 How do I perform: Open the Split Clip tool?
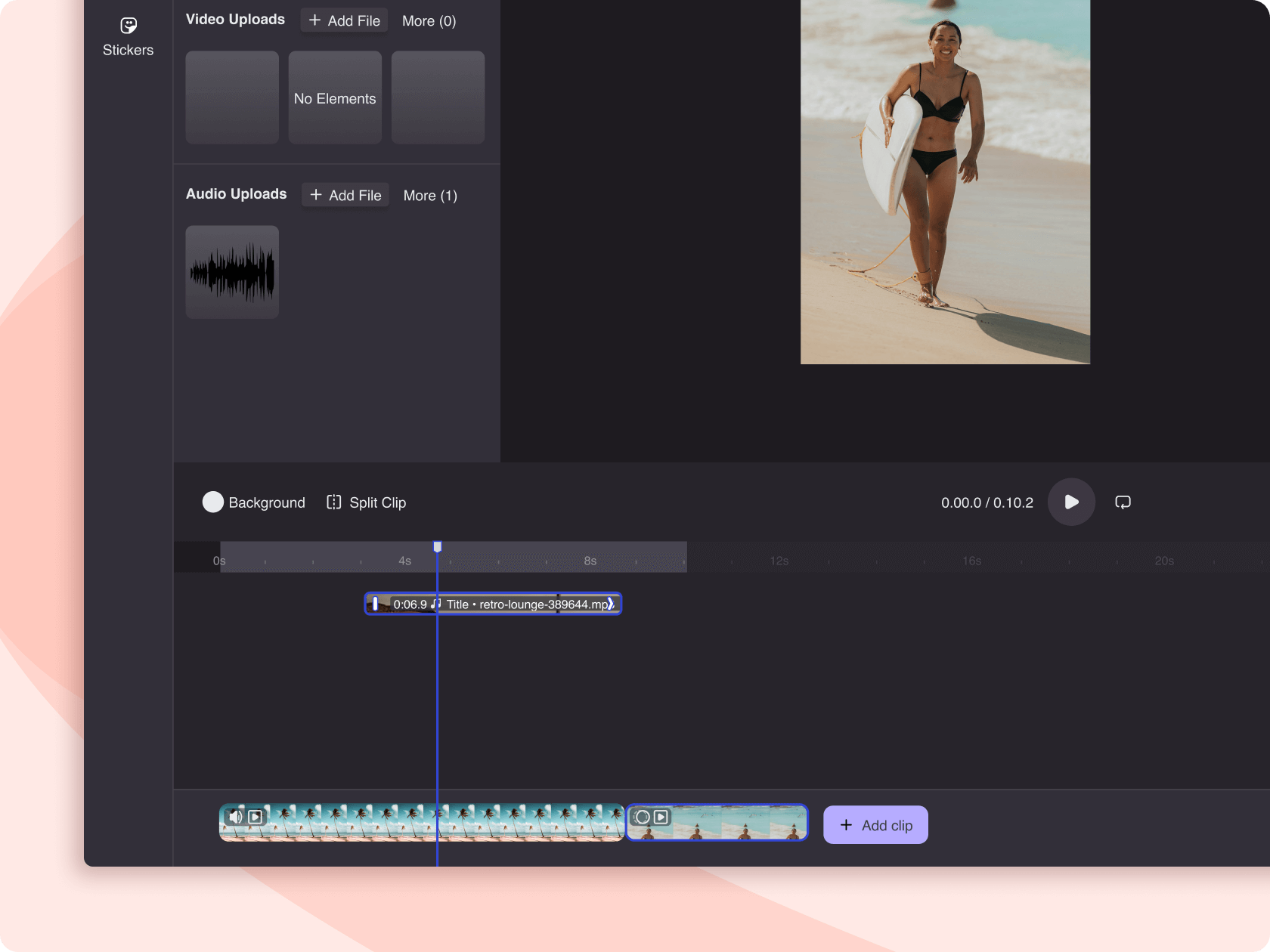point(365,502)
